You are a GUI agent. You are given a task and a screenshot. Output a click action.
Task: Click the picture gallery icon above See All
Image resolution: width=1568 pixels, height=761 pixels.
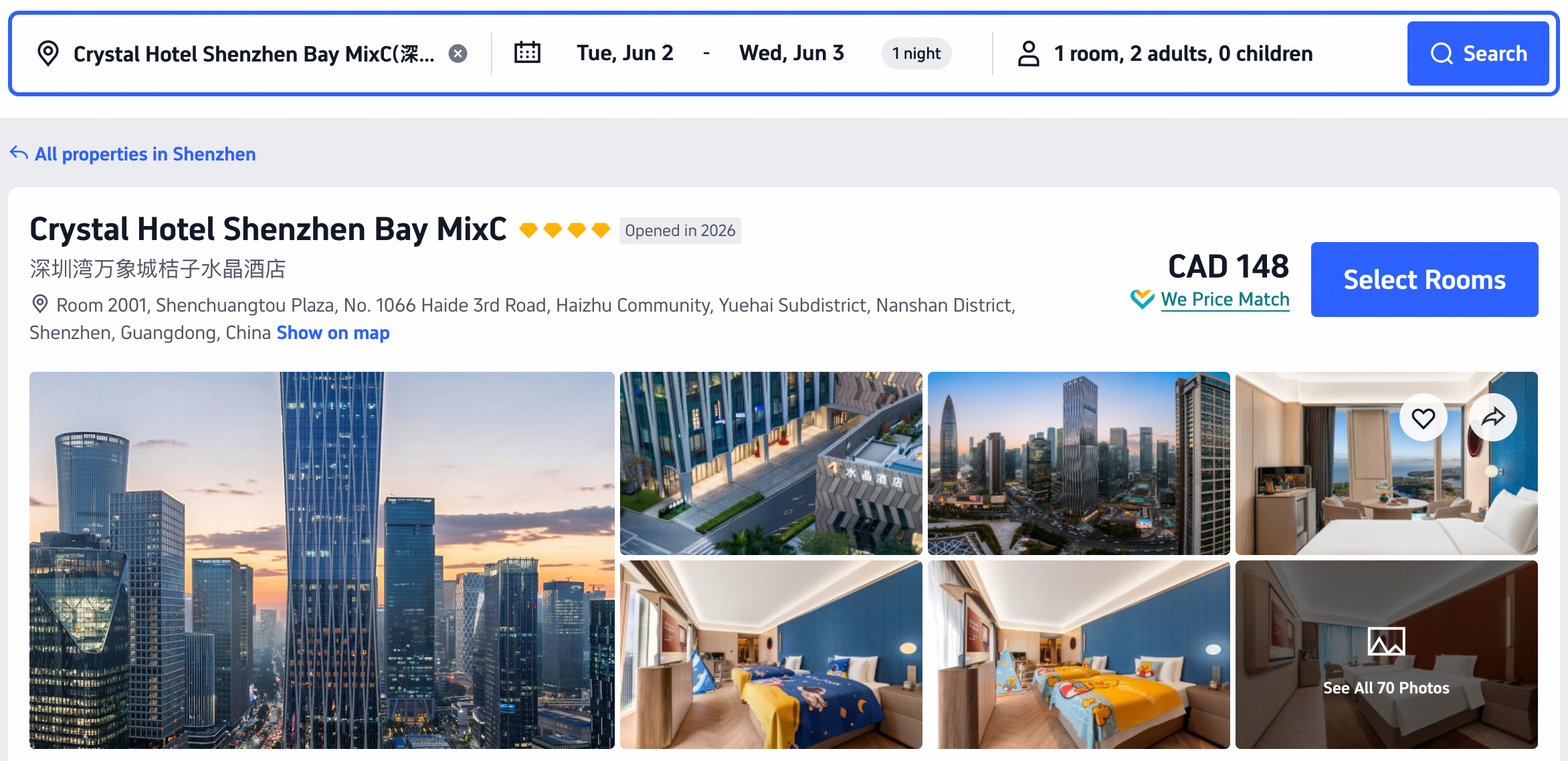click(x=1386, y=642)
